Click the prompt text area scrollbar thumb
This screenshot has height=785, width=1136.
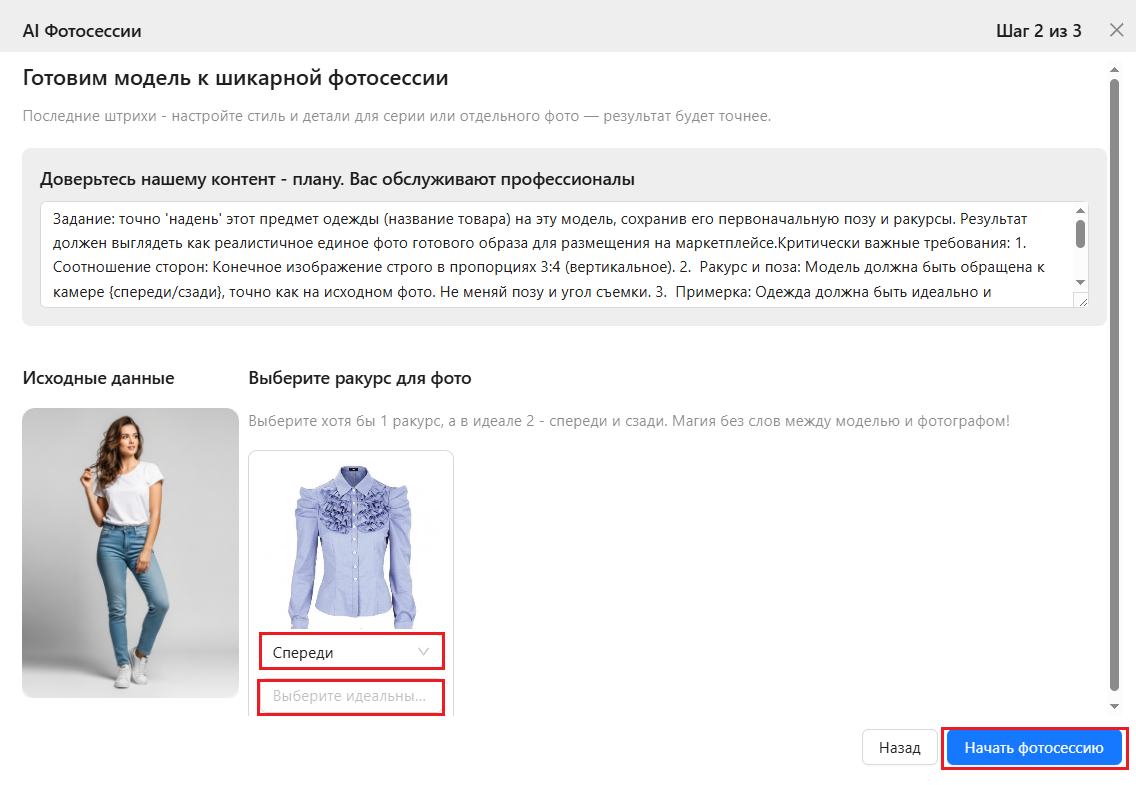tap(1080, 234)
